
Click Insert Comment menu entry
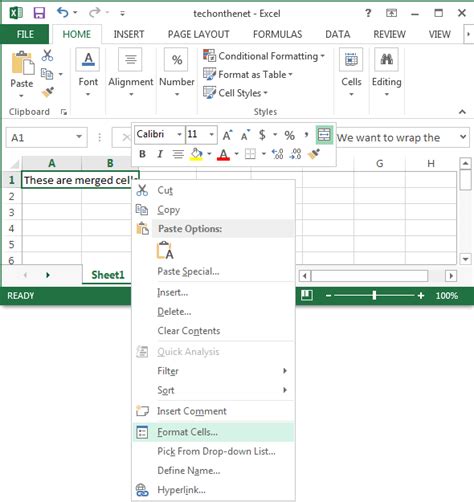(192, 411)
